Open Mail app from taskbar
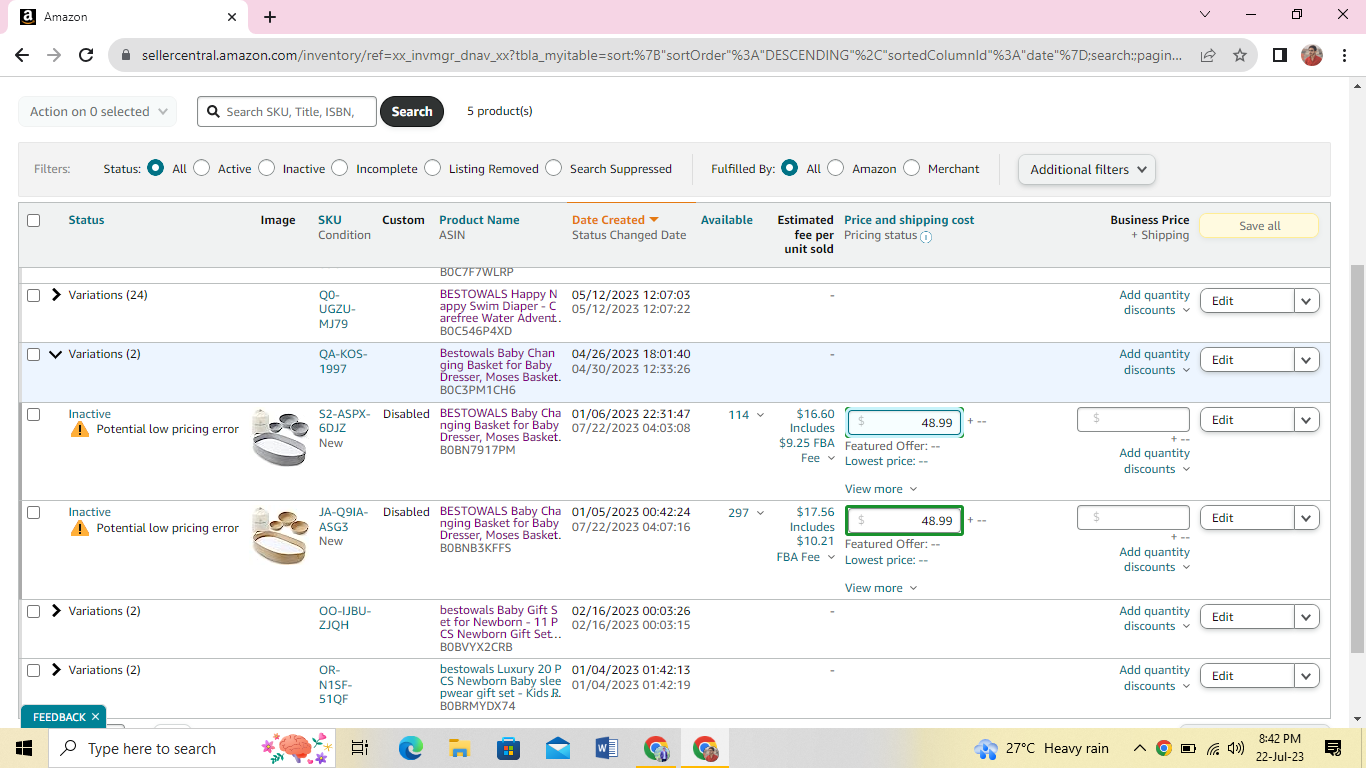1366x768 pixels. click(558, 748)
